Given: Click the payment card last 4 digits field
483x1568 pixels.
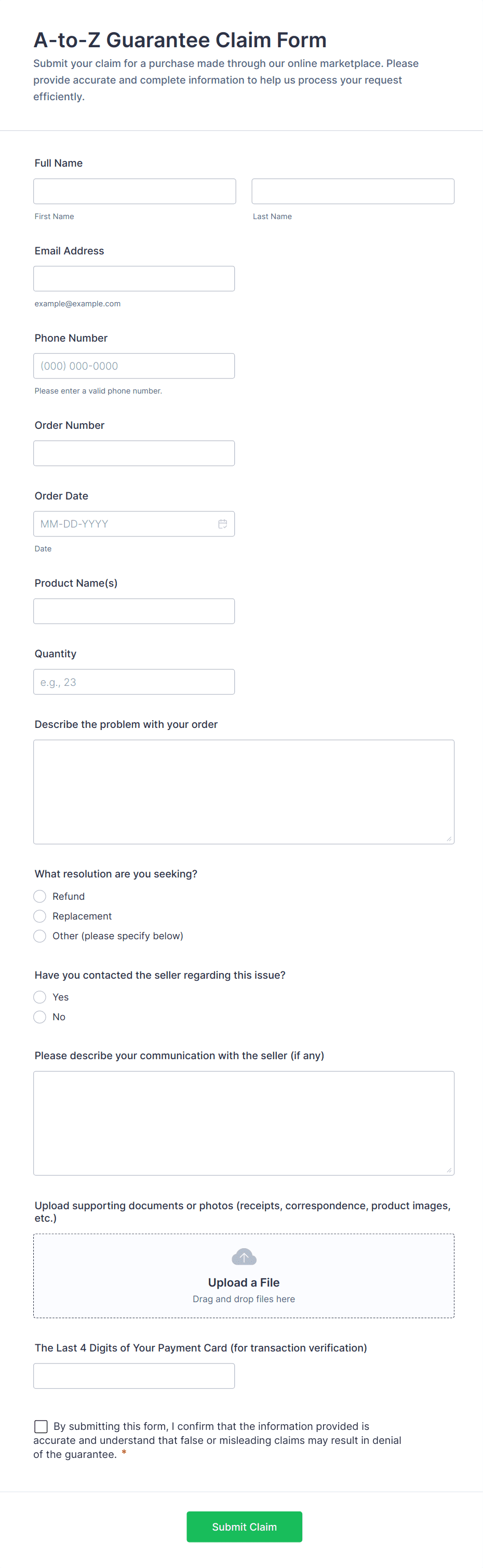Looking at the screenshot, I should point(134,1376).
